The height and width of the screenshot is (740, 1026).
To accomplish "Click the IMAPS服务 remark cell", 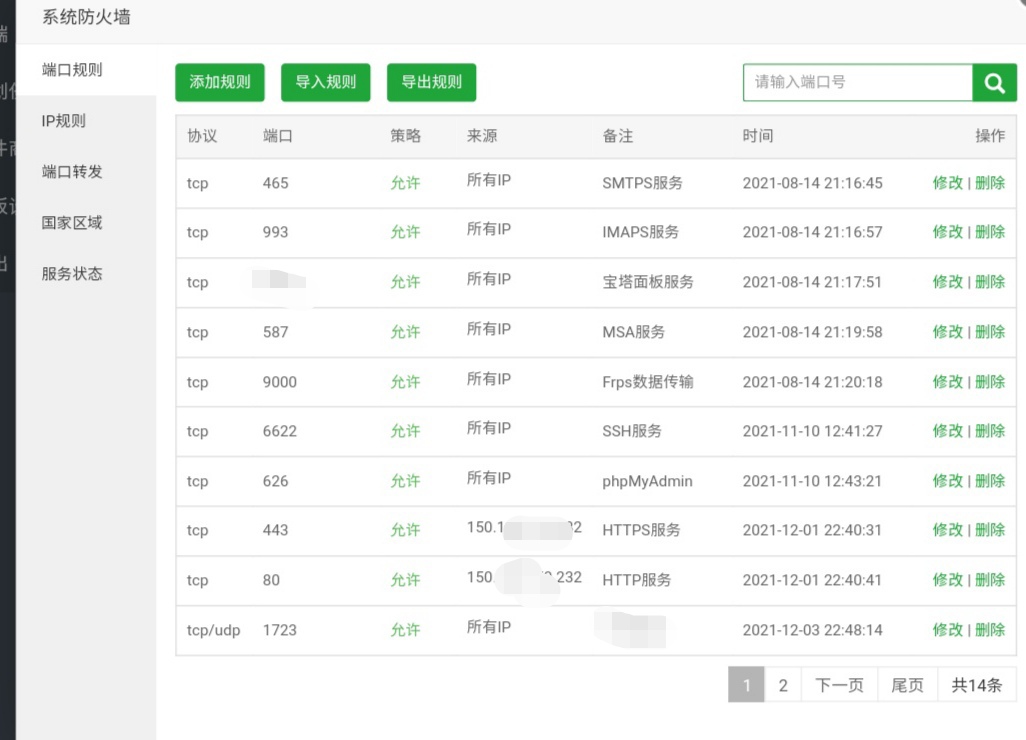I will (x=641, y=232).
